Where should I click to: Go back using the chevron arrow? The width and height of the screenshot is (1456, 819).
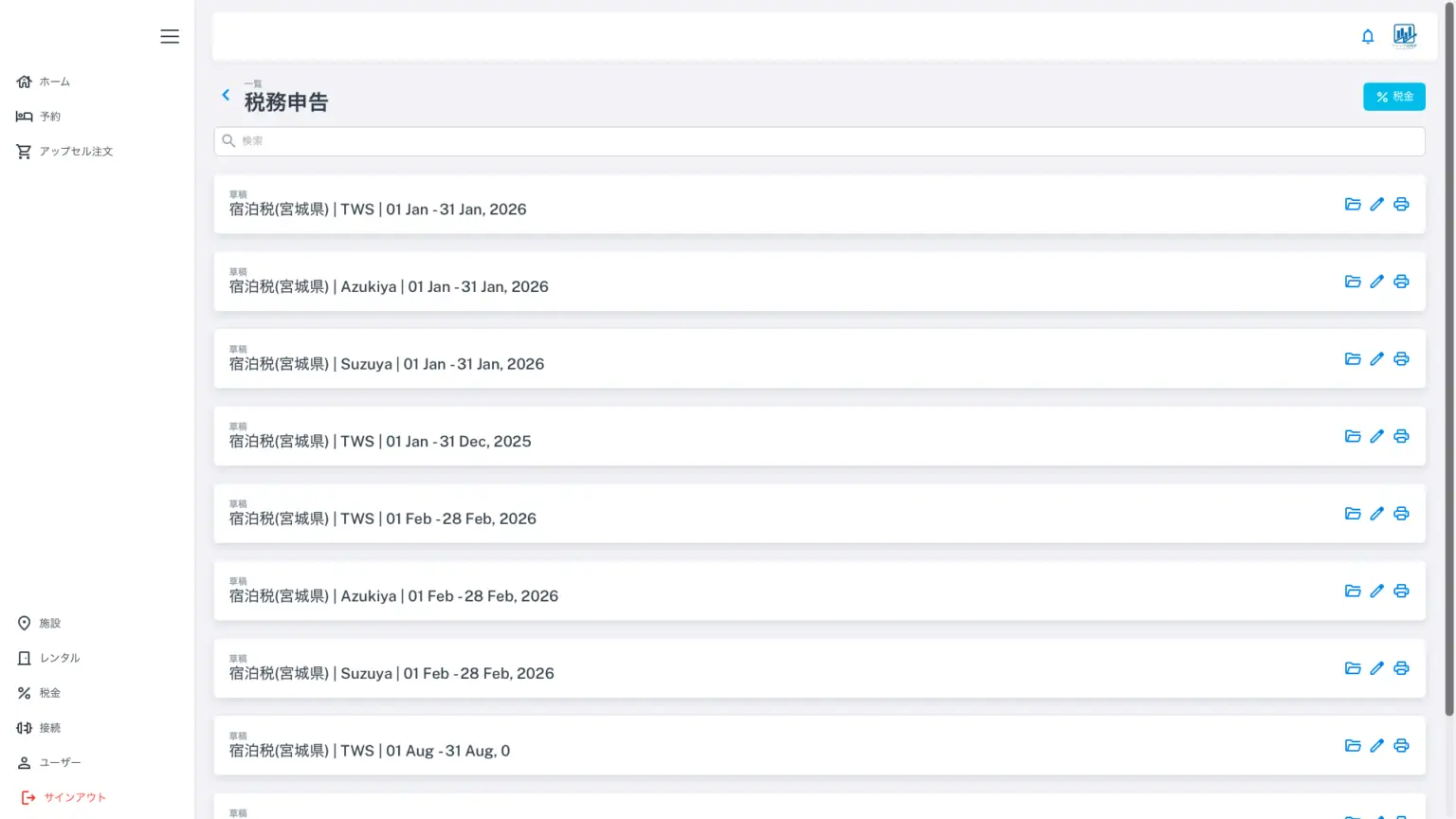pos(226,95)
